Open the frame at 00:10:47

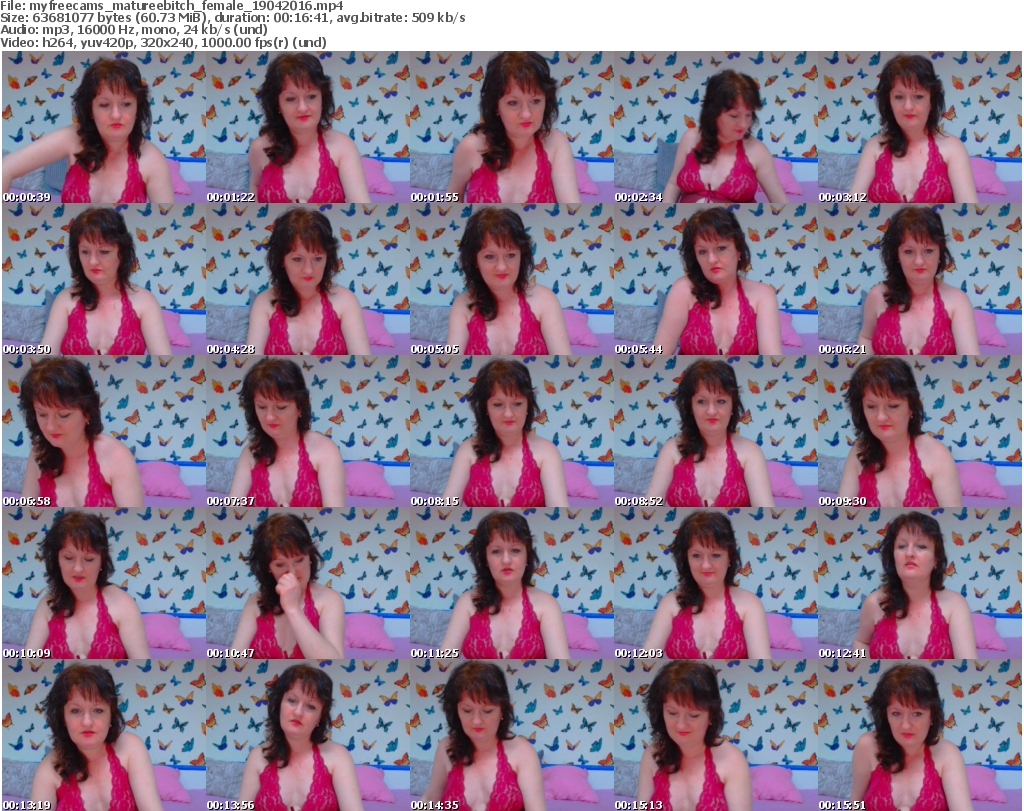(308, 583)
